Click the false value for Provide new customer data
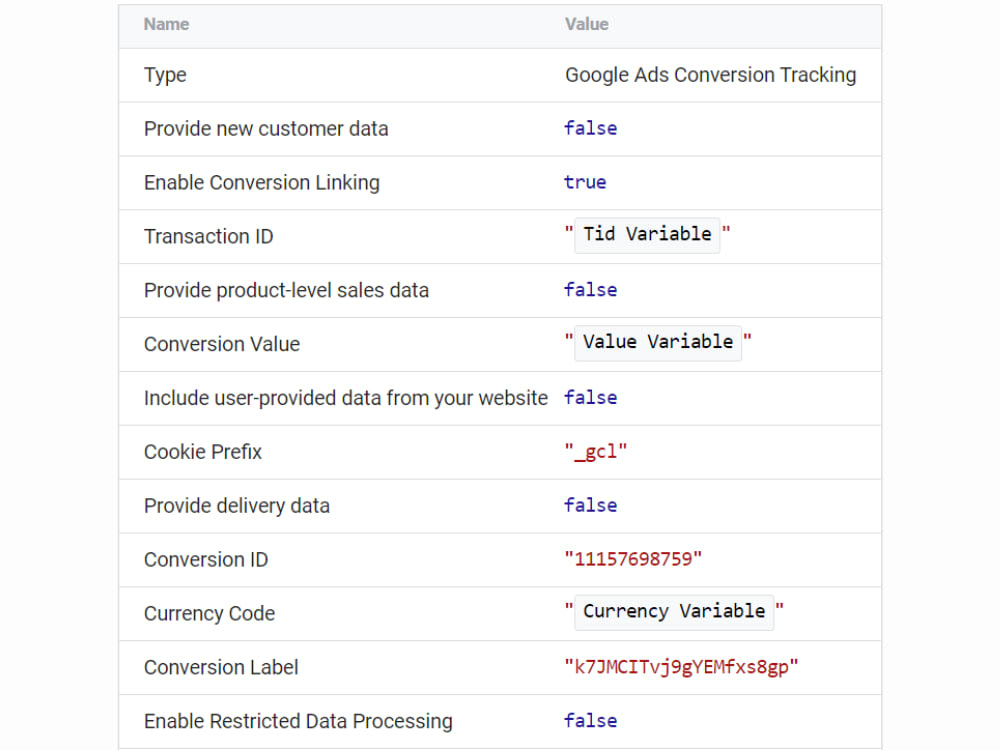The width and height of the screenshot is (1000, 750). click(x=590, y=128)
